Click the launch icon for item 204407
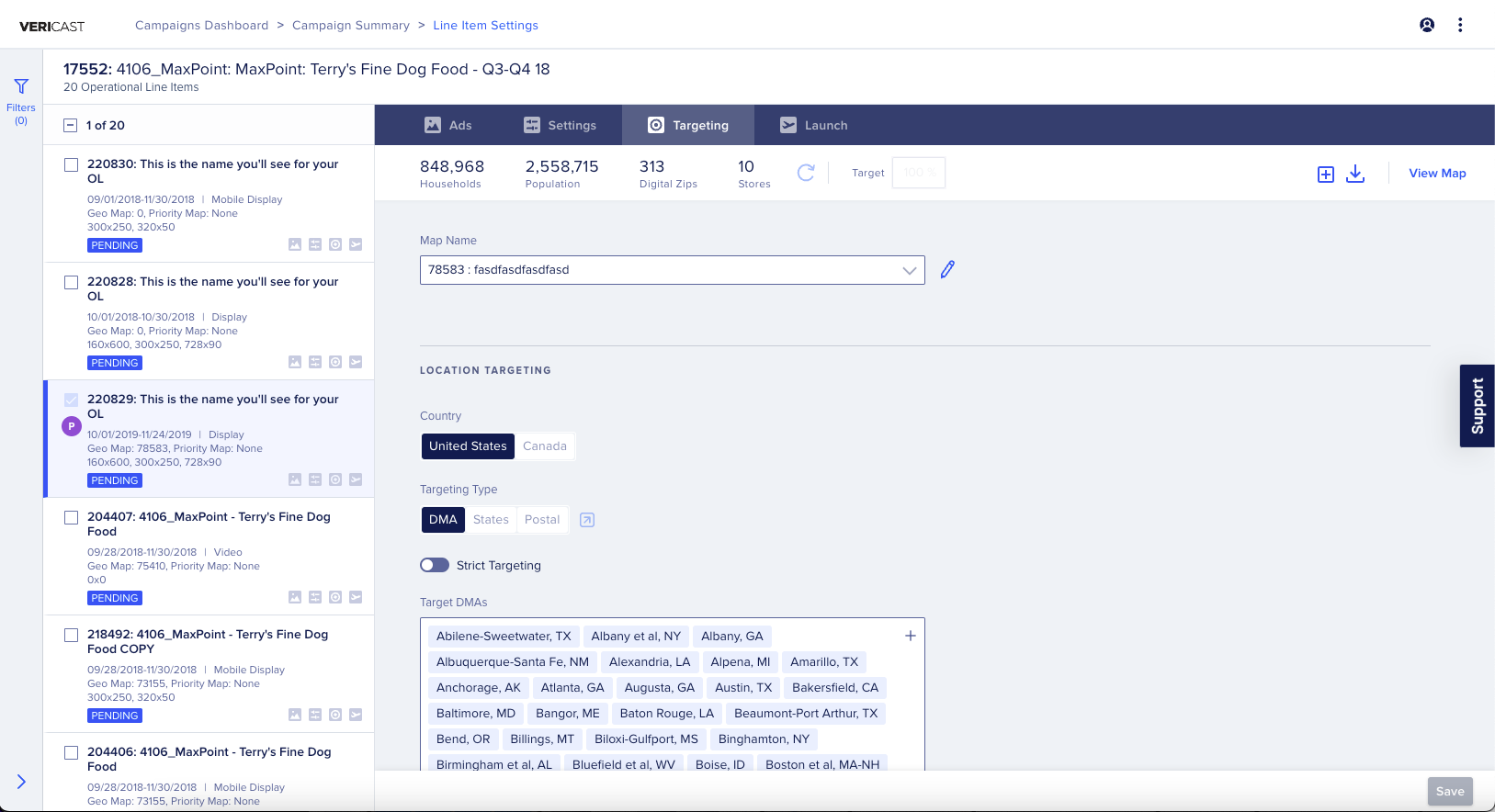Viewport: 1495px width, 812px height. pos(356,597)
